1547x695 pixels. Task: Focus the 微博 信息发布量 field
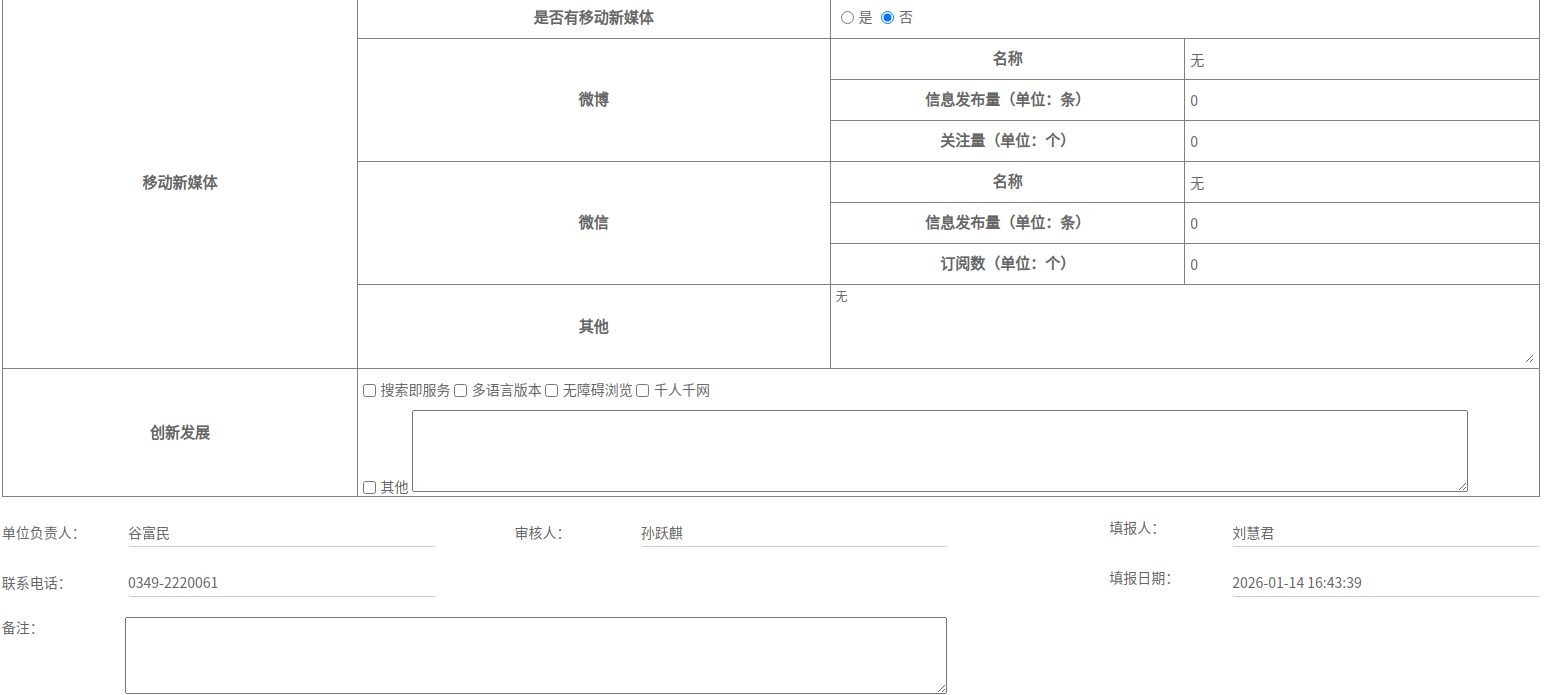(1360, 101)
